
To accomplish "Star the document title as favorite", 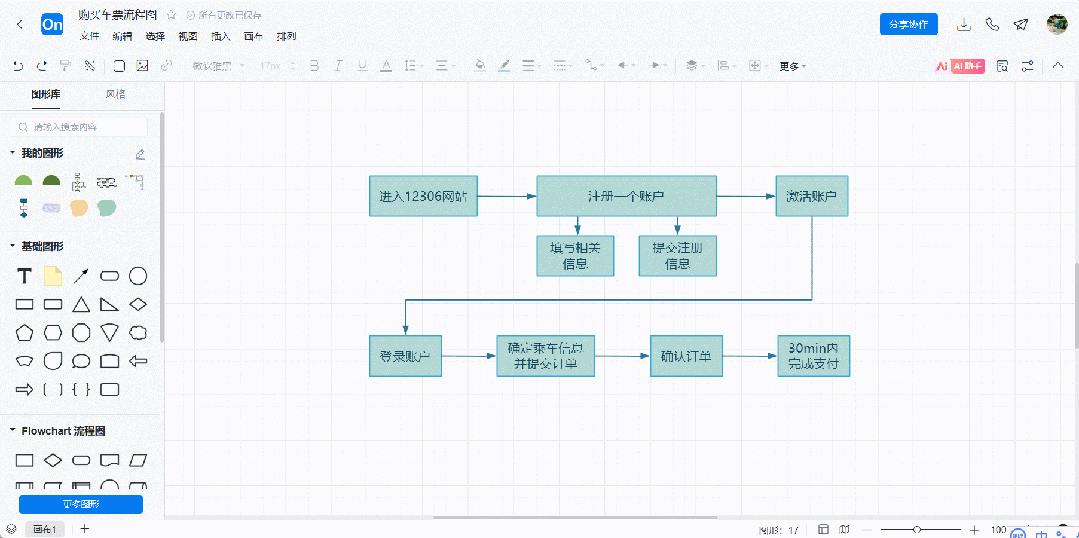I will (171, 14).
